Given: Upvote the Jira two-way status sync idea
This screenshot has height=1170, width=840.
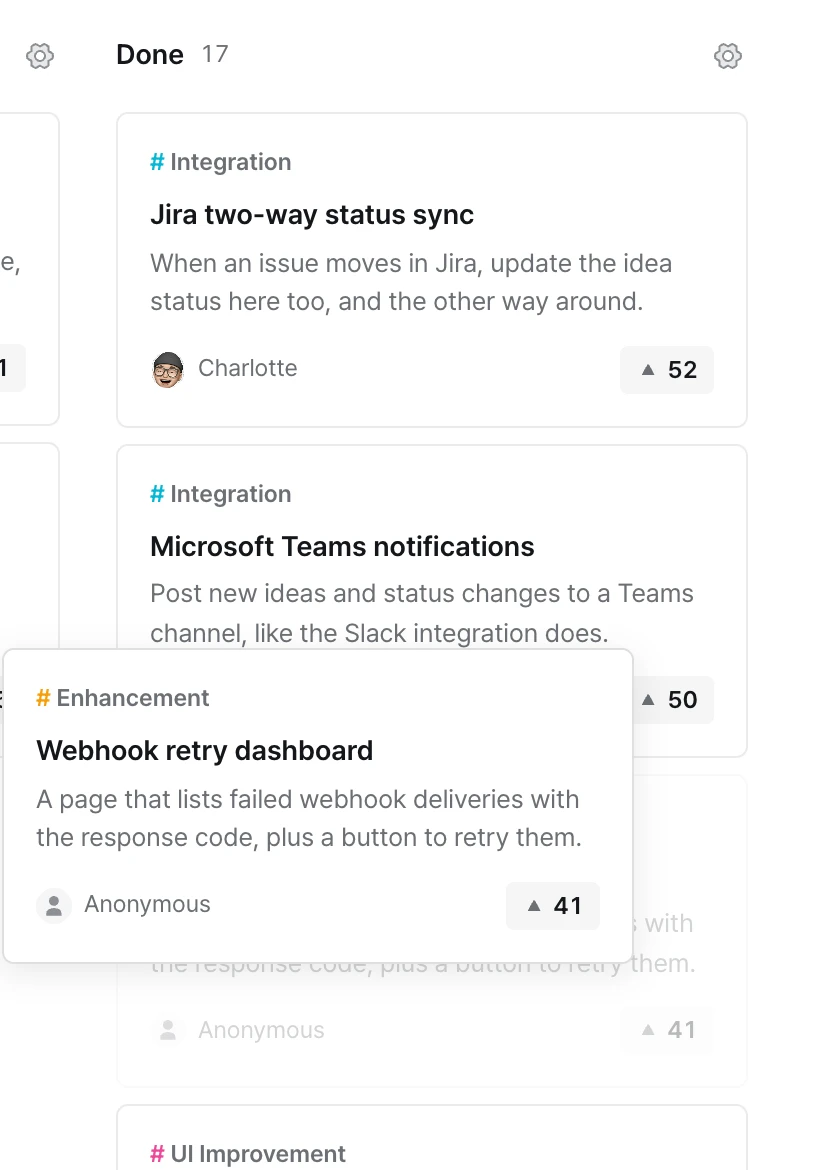Looking at the screenshot, I should [x=667, y=369].
